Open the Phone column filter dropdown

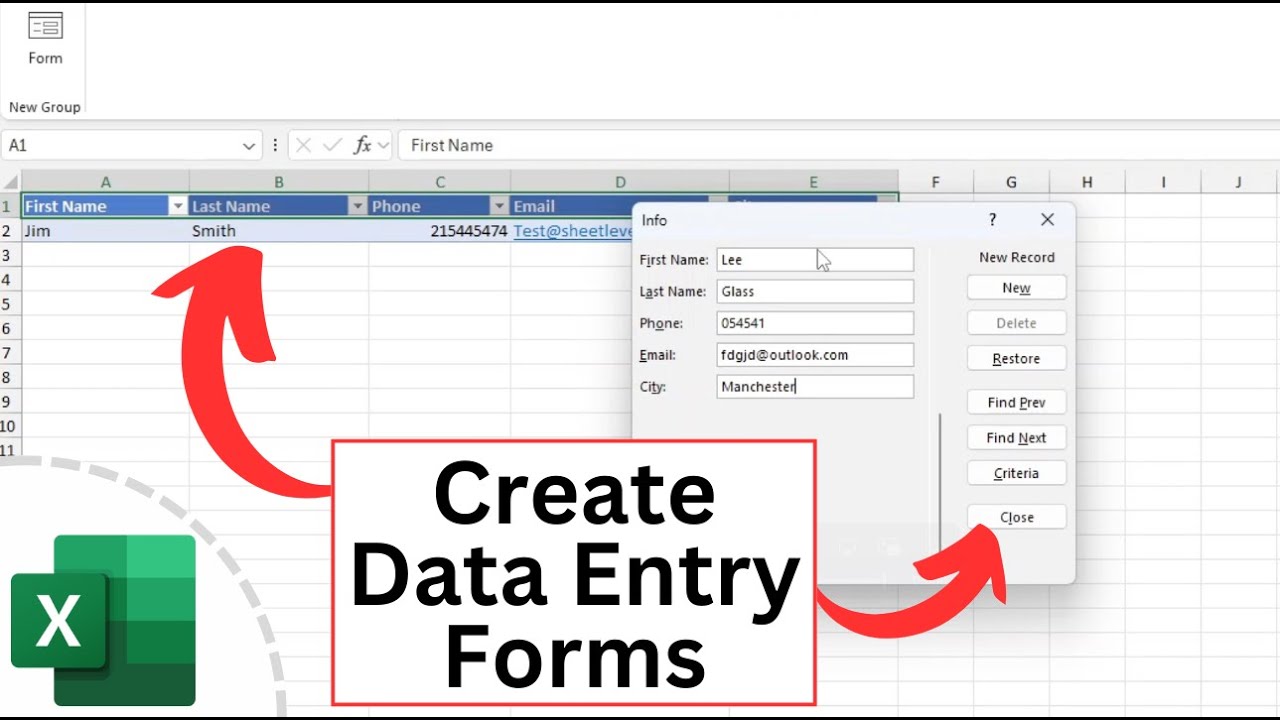(499, 206)
